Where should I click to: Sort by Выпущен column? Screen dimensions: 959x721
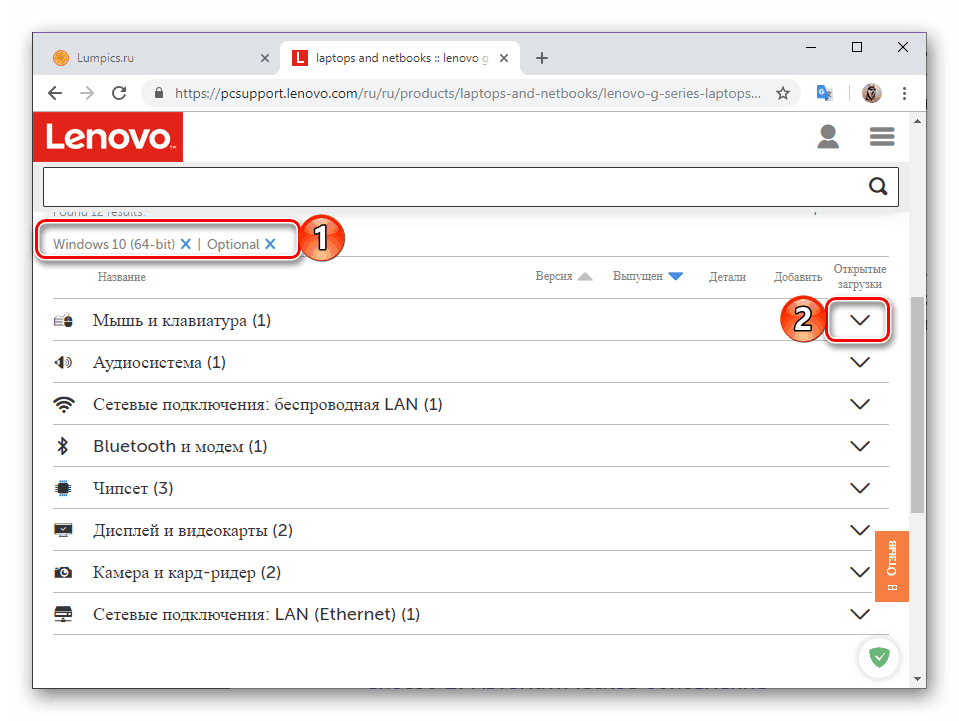click(x=648, y=276)
